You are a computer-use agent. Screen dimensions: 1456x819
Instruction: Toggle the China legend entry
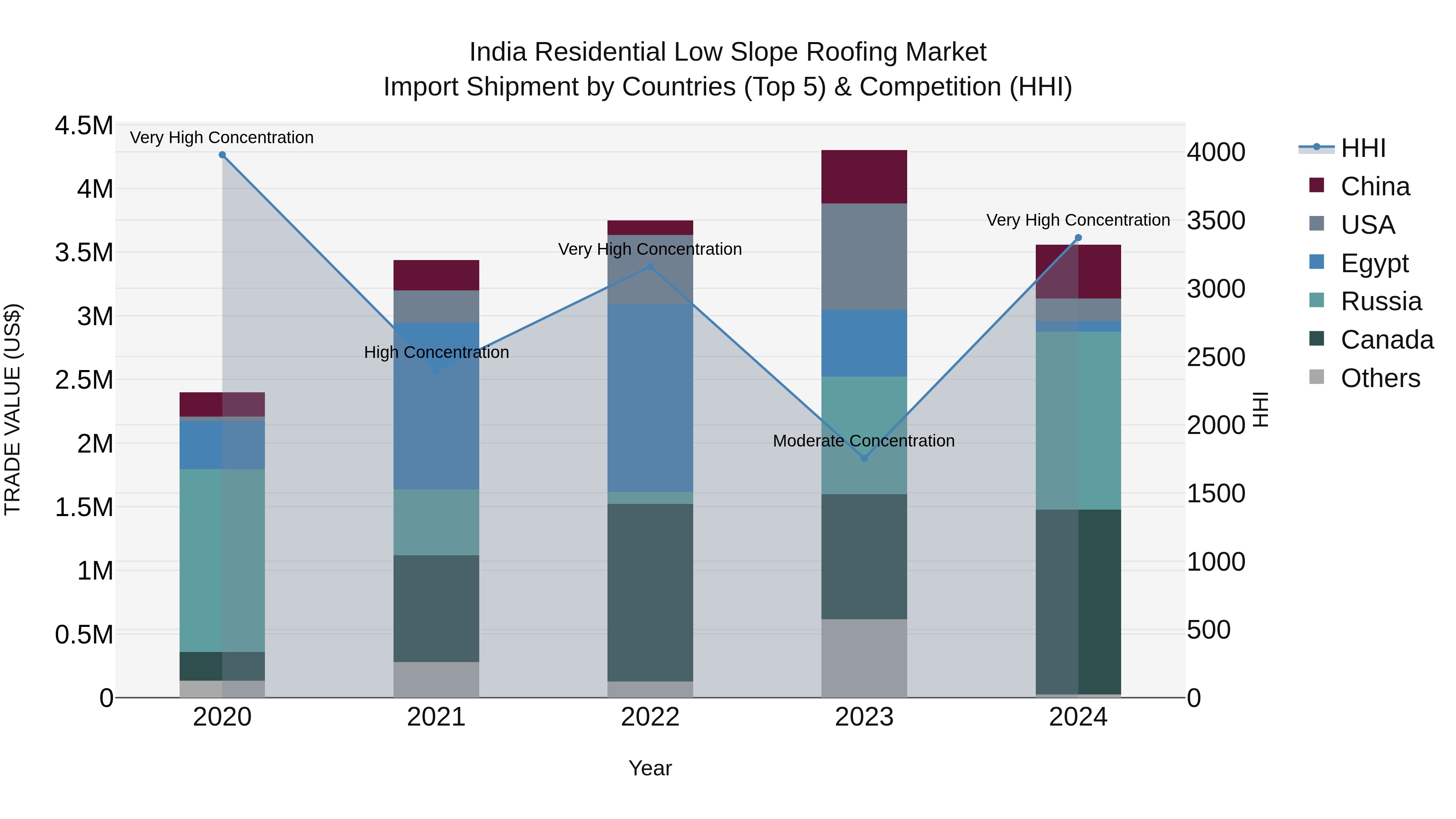pyautogui.click(x=1360, y=186)
